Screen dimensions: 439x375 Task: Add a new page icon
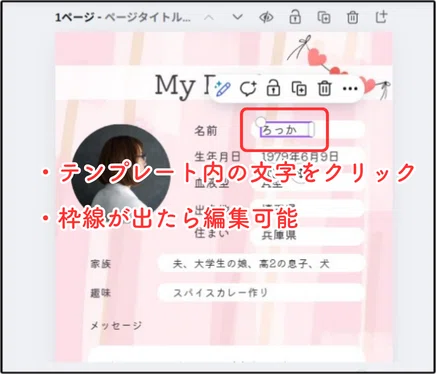[381, 17]
